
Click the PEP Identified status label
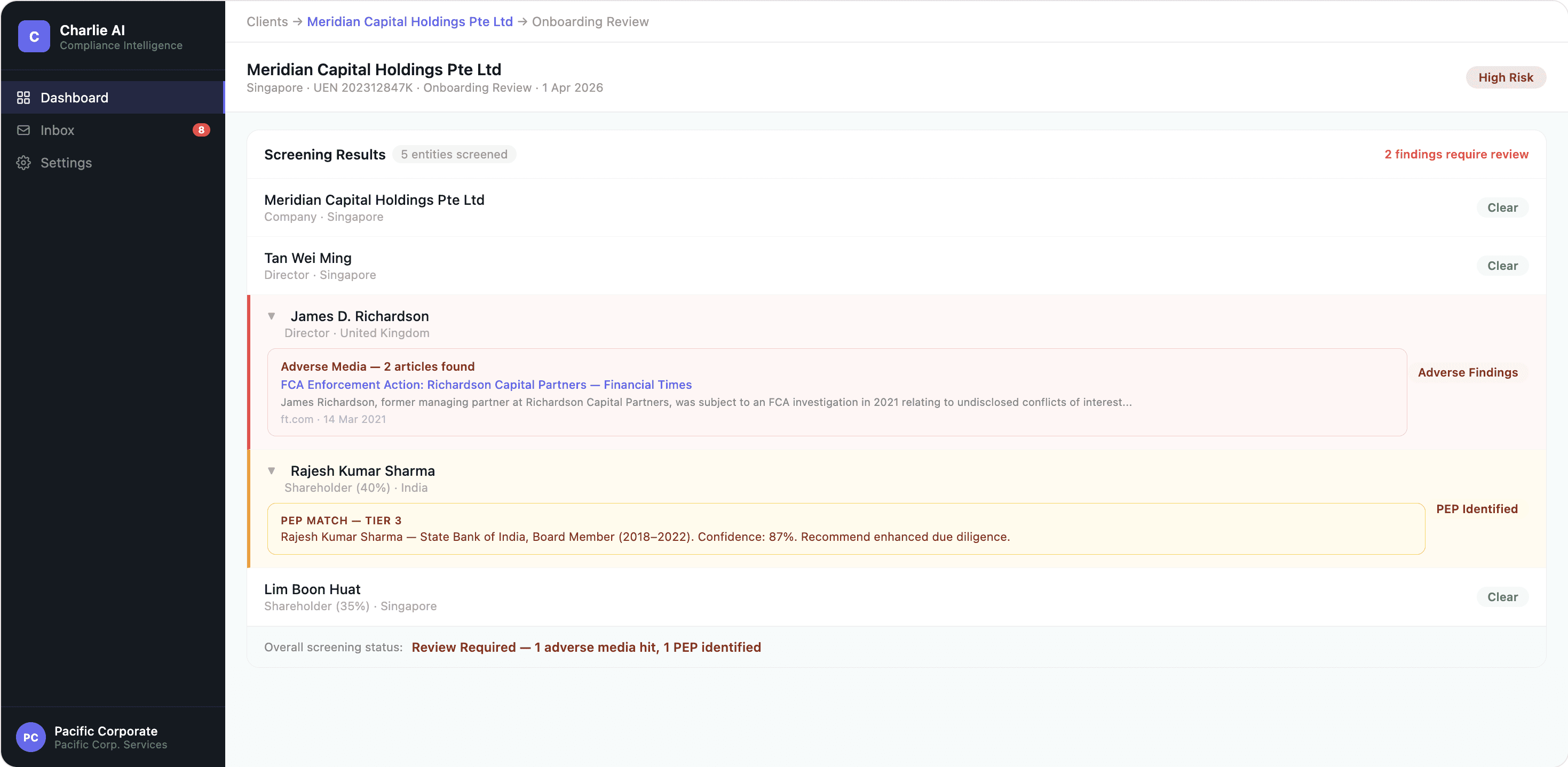coord(1476,508)
